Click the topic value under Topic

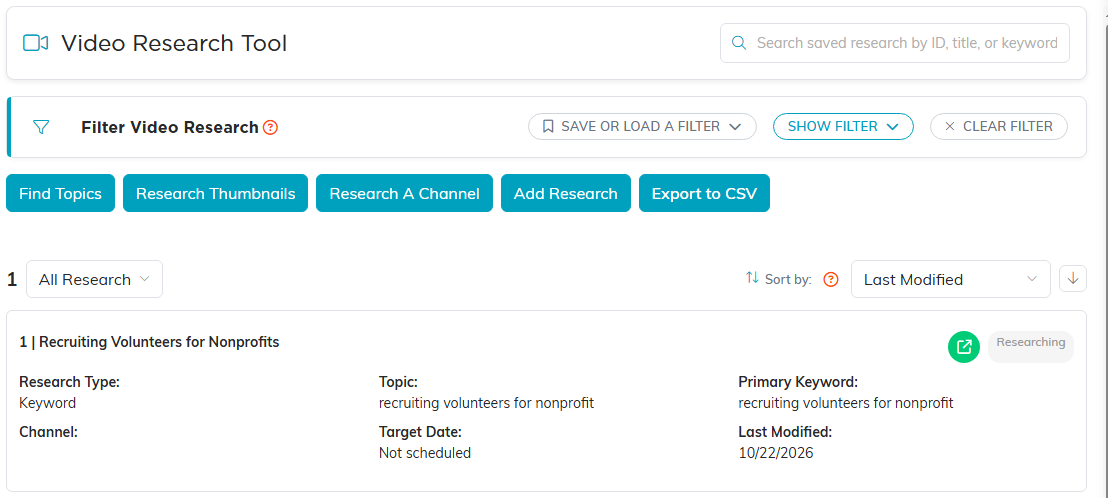(x=486, y=403)
